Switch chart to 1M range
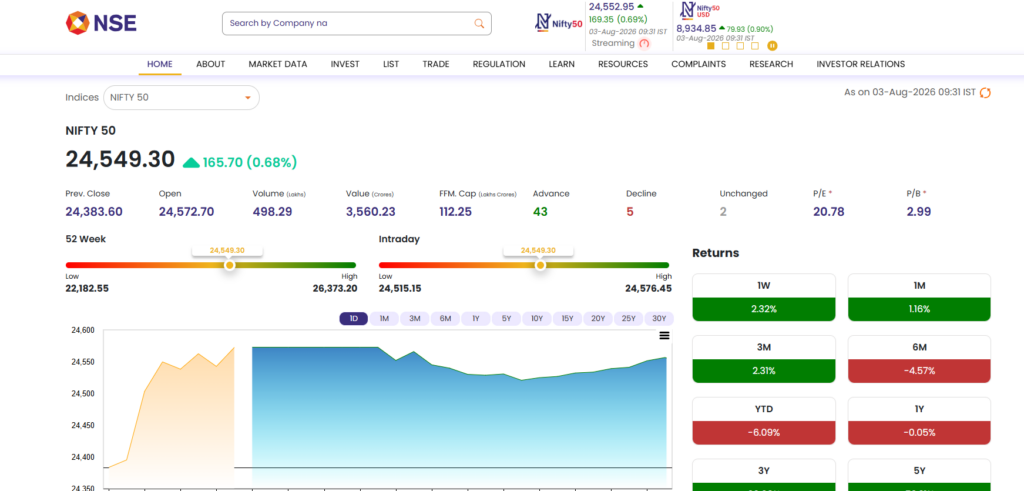This screenshot has width=1024, height=491. pos(384,319)
